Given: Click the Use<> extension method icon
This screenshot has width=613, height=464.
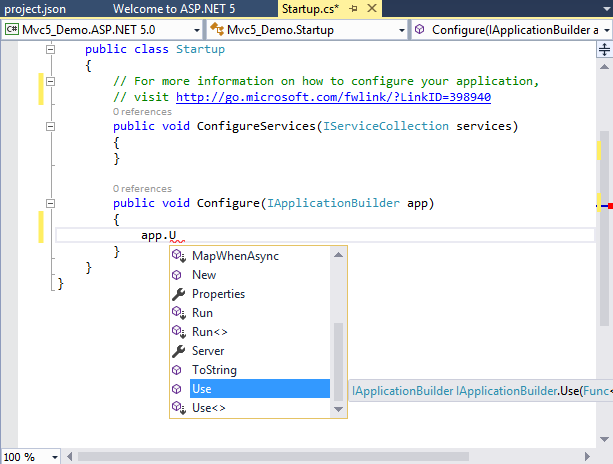Looking at the screenshot, I should pyautogui.click(x=179, y=408).
